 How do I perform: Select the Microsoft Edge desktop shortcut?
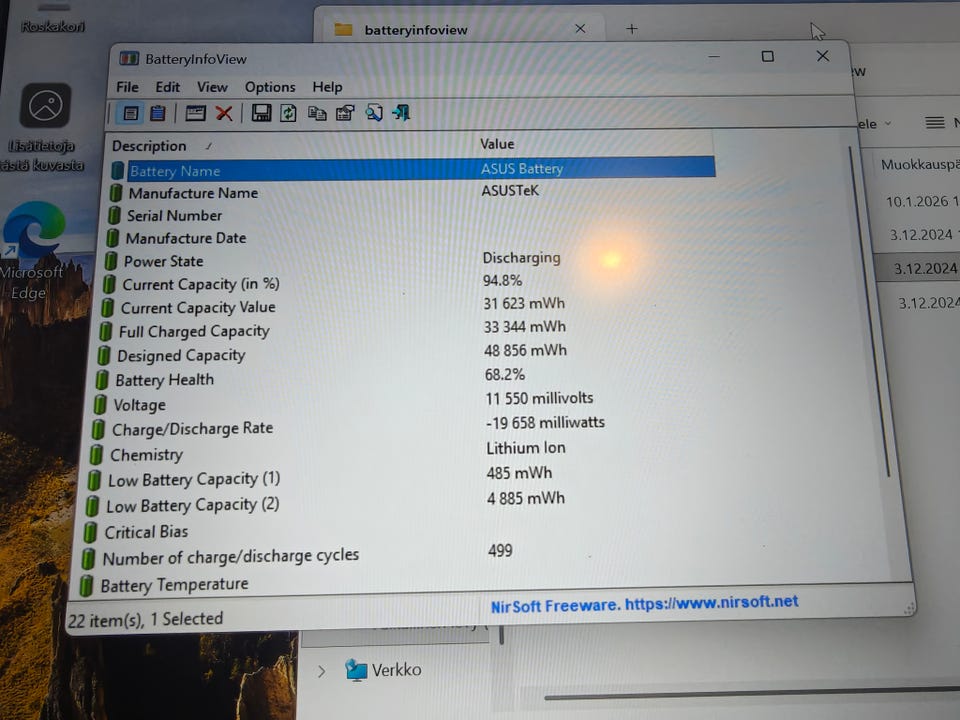pyautogui.click(x=31, y=251)
